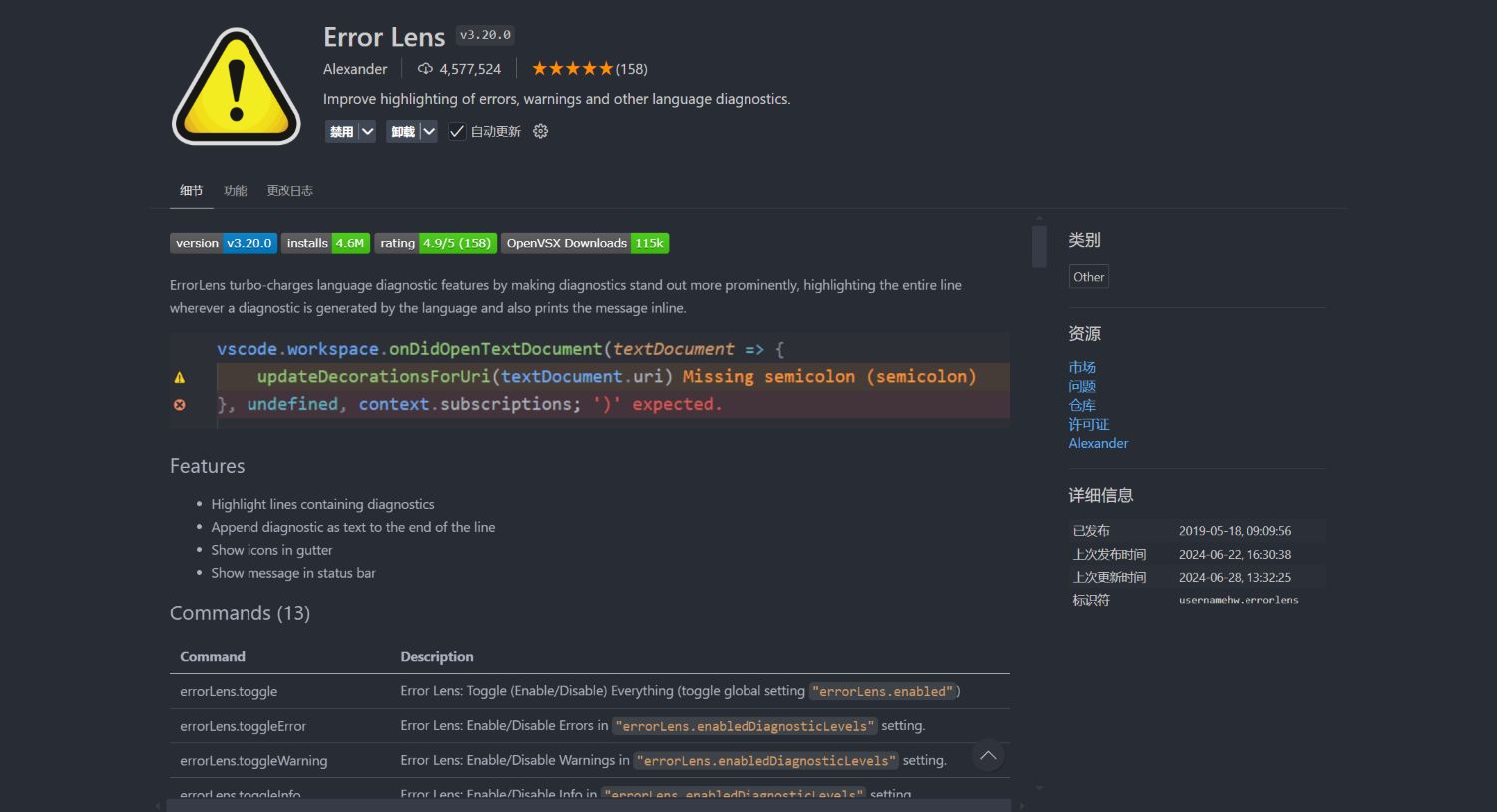The image size is (1497, 812).
Task: Click "Highlight lines containing diagnostics" bullet
Action: 322,504
